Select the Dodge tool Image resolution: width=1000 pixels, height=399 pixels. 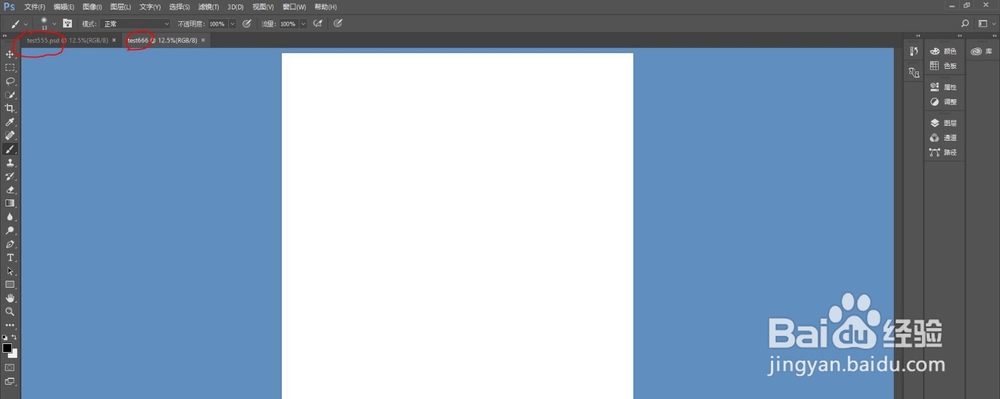[10, 231]
